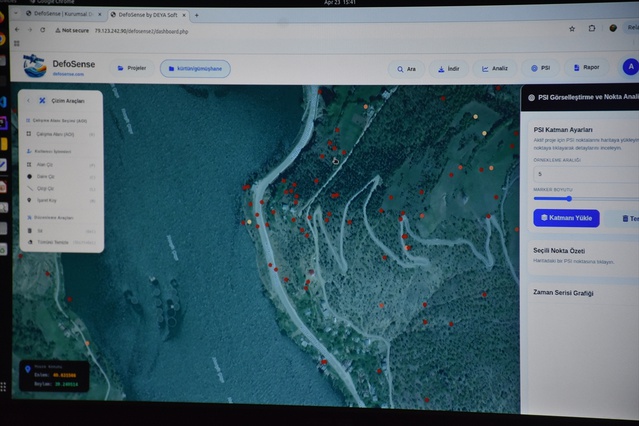Open the tab search dropdown arrow
Screen dimensions: 639x426
click(15, 13)
